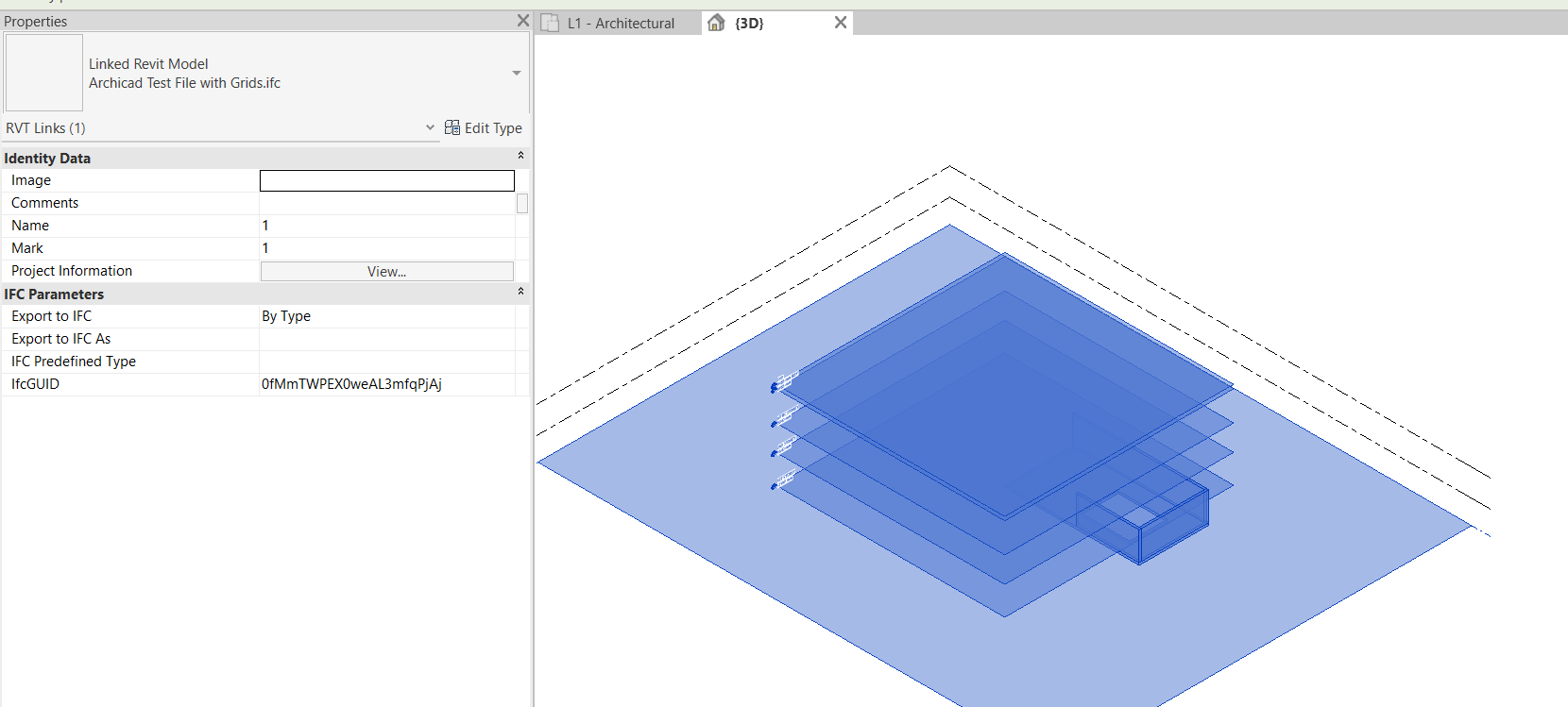Click the floor plan icon on L1 tab

coord(550,24)
